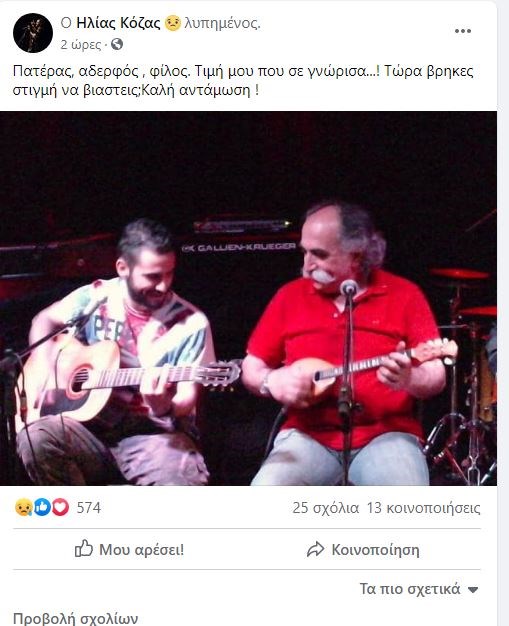Open Προβολή σχολίων to view comments
Viewport: 509px width, 626px height.
(75, 618)
